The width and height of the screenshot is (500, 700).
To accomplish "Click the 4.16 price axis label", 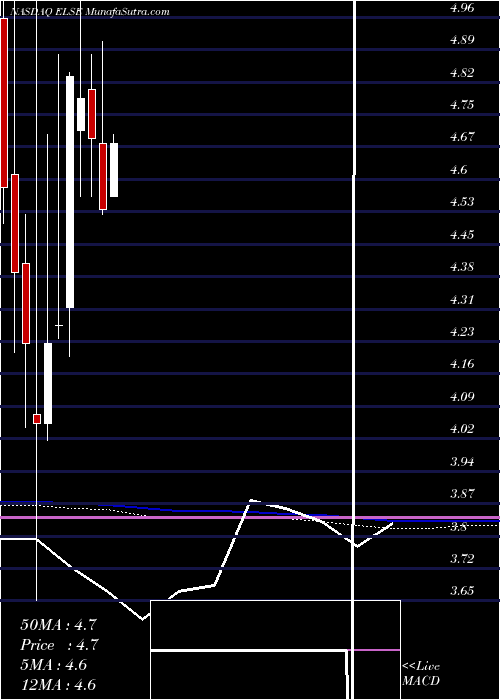I will 464,364.
